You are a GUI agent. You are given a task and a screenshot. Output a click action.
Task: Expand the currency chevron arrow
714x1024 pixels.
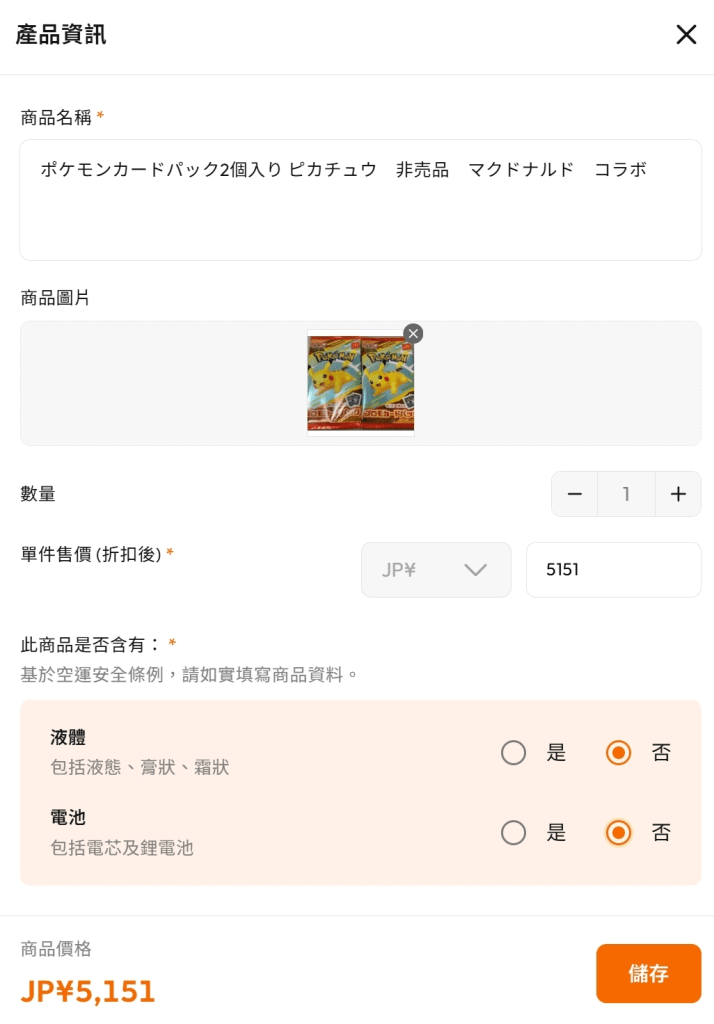pos(475,570)
